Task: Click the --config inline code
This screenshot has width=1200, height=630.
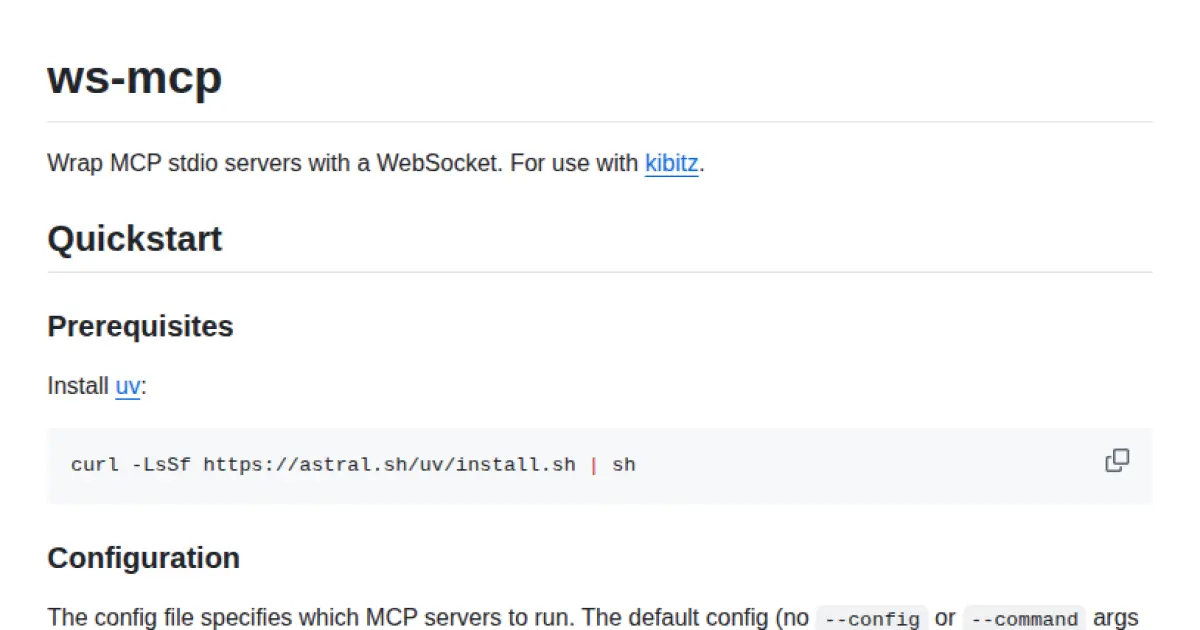Action: point(872,619)
